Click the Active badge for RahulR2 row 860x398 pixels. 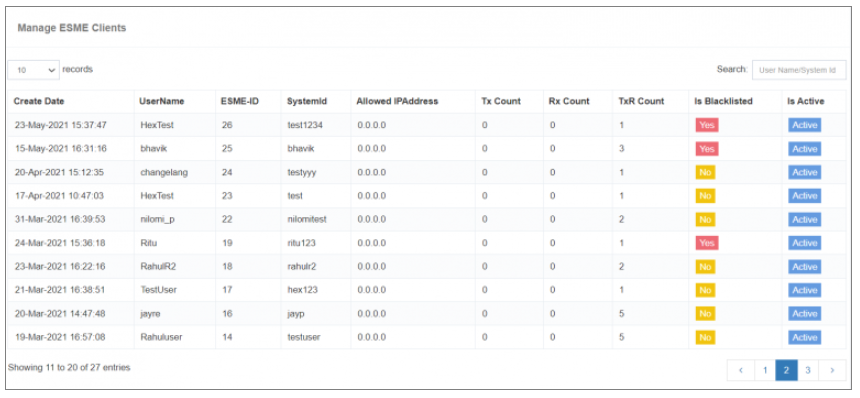click(x=805, y=266)
